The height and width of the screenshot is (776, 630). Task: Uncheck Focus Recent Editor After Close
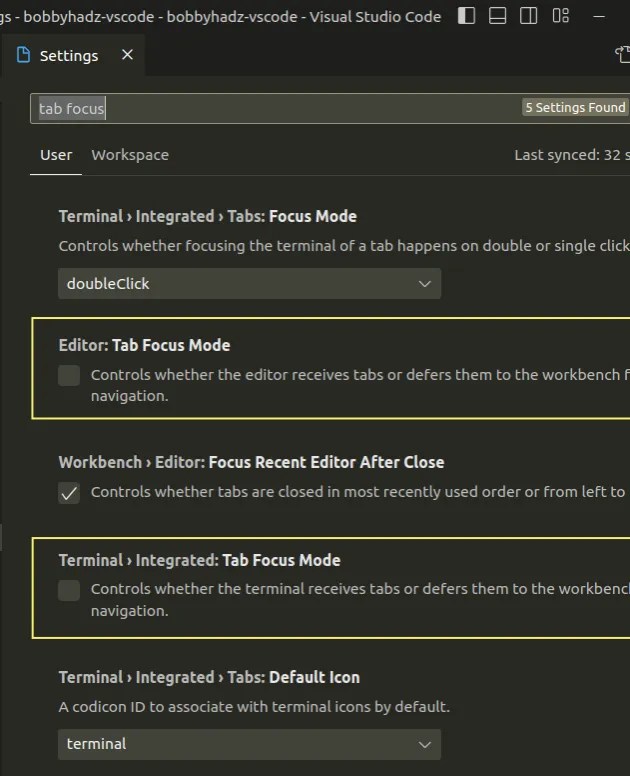coord(69,492)
